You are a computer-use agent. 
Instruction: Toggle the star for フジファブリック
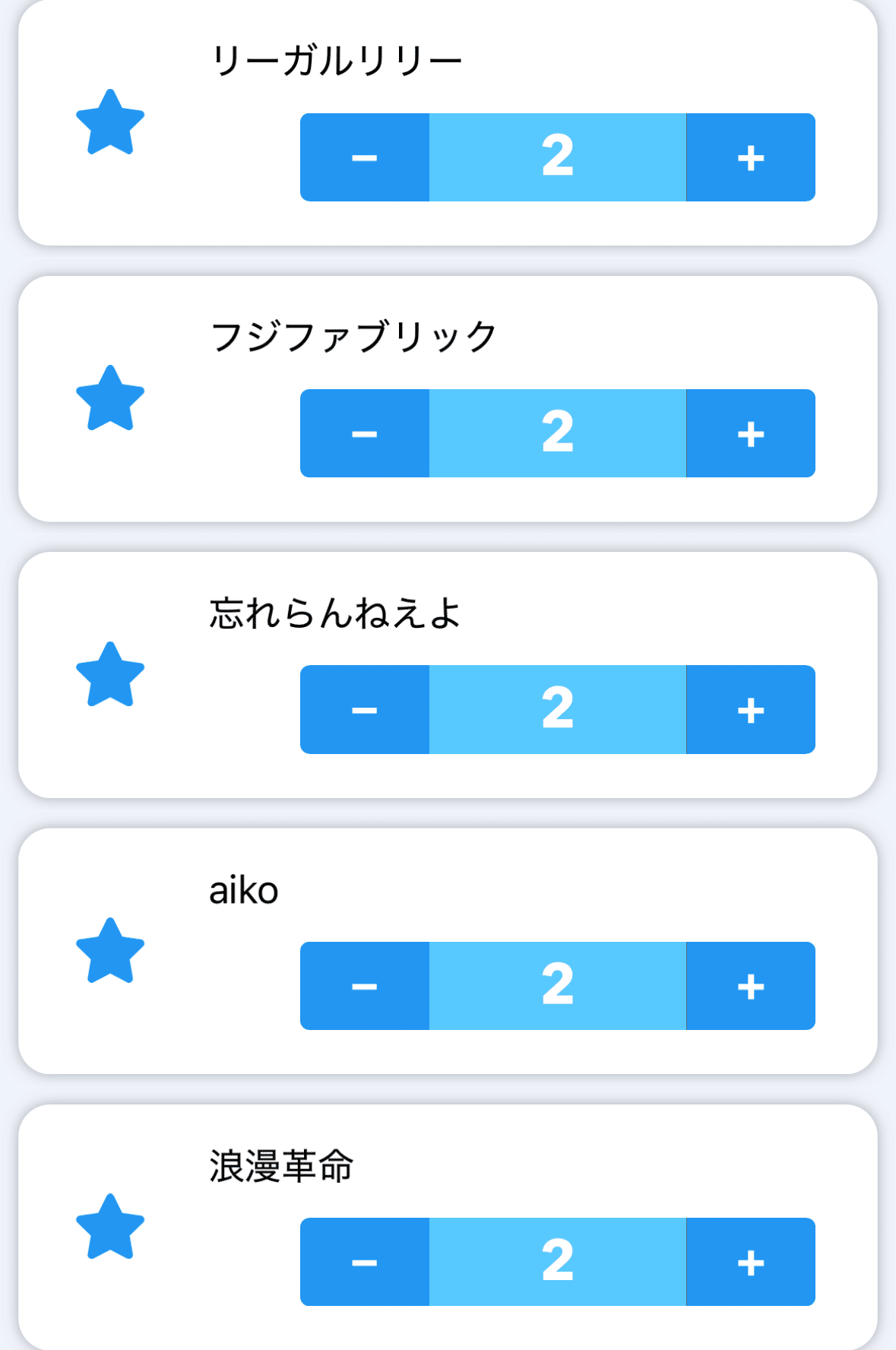pyautogui.click(x=110, y=399)
